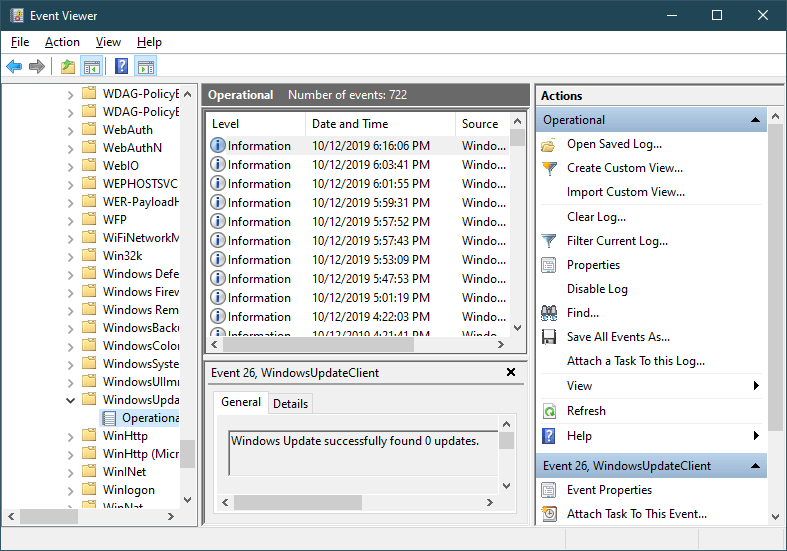Click the Properties sheet icon
Viewport: 787px width, 551px height.
pos(549,265)
